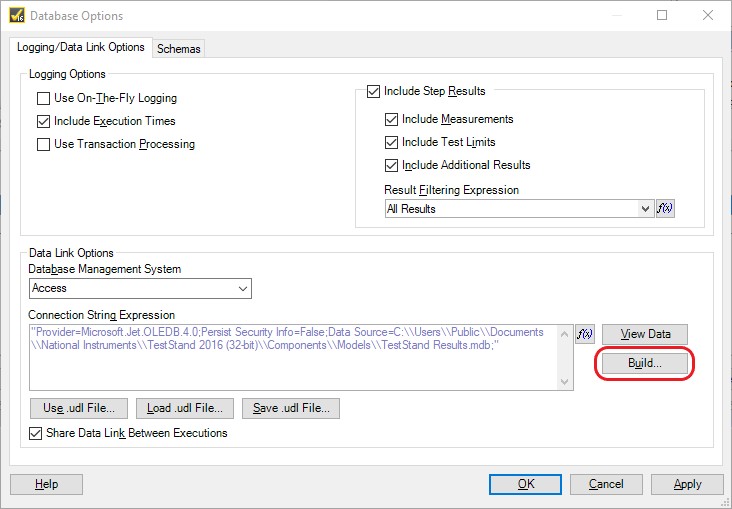Toggle Share Data Link Between Executions
This screenshot has height=509, width=732.
(35, 433)
